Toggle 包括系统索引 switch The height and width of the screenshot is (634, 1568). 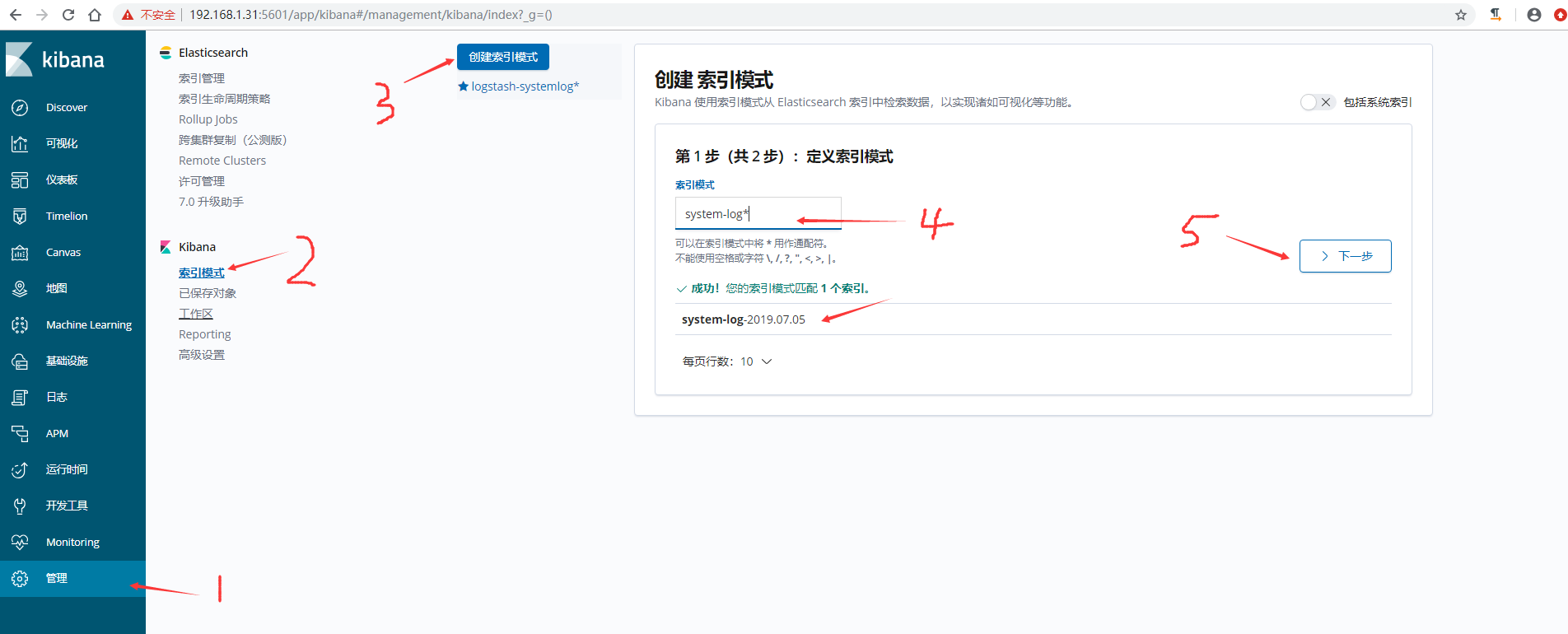(1317, 102)
